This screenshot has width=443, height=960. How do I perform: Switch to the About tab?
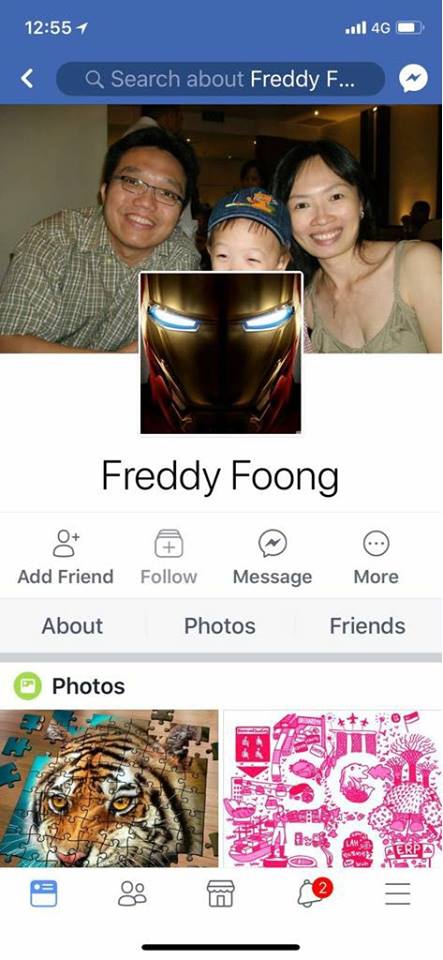click(72, 626)
